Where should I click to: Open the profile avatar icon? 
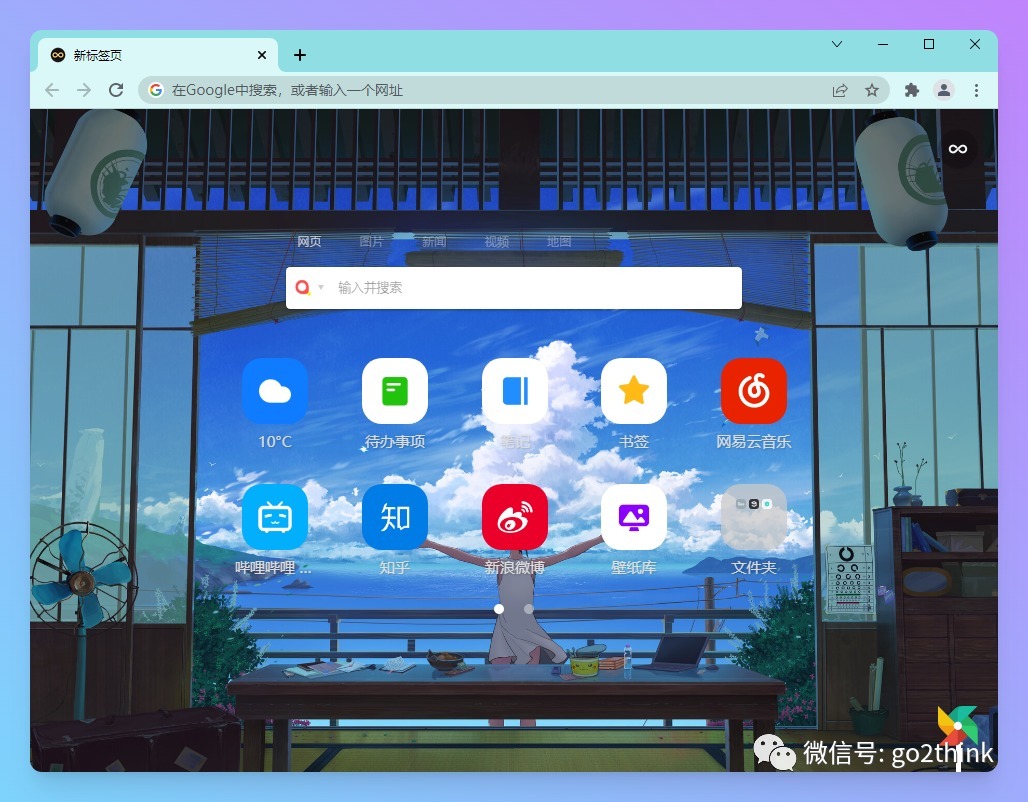(944, 90)
